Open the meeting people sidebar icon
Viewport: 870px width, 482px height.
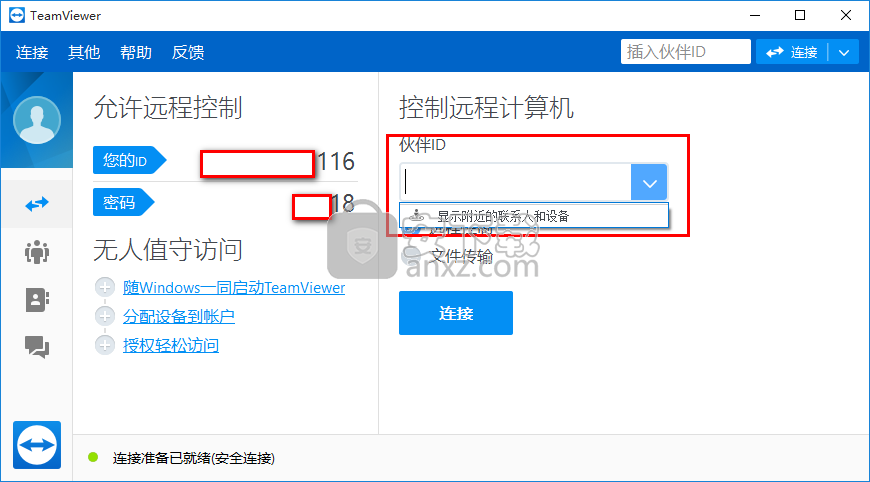[x=37, y=252]
